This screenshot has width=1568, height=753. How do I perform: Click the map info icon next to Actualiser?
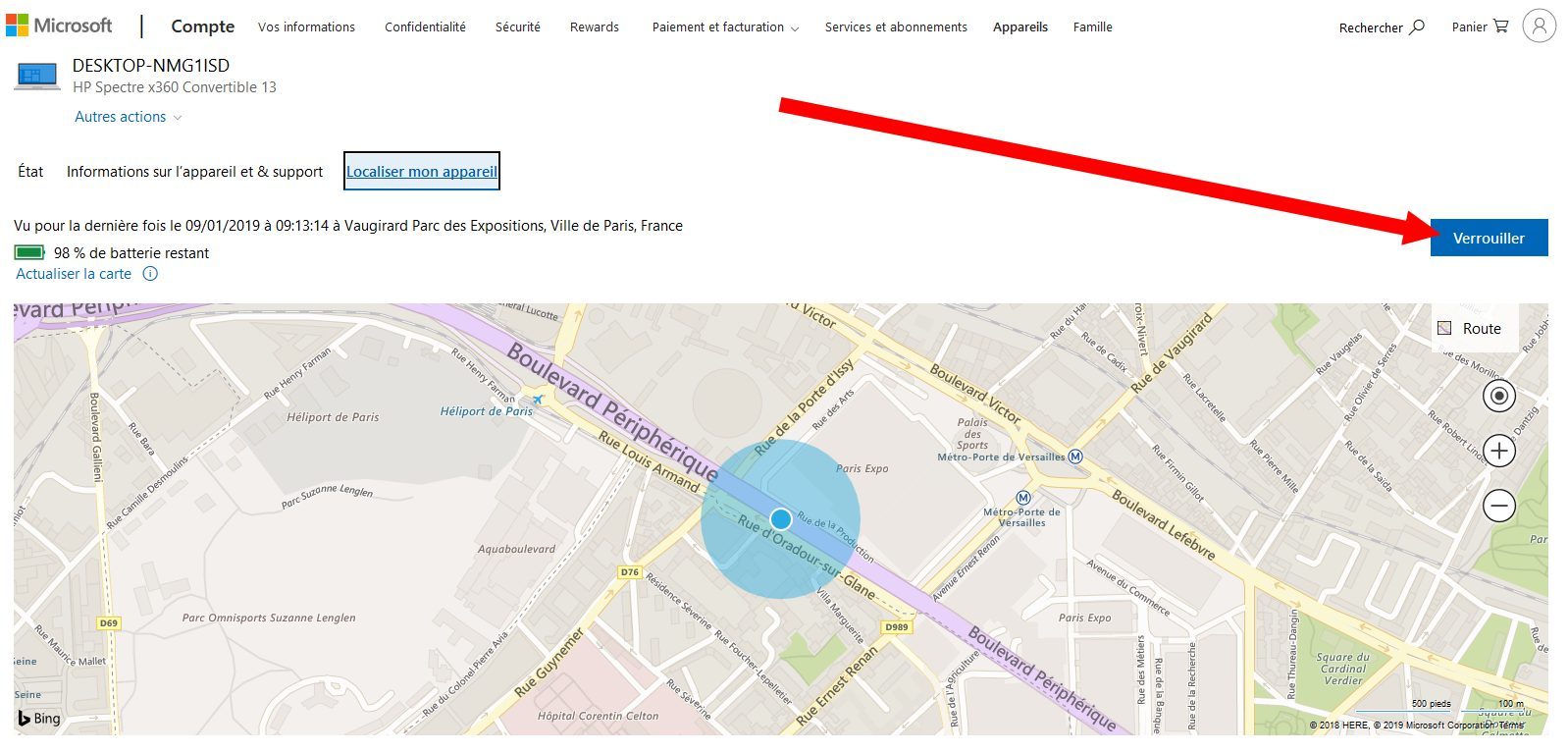tap(150, 274)
